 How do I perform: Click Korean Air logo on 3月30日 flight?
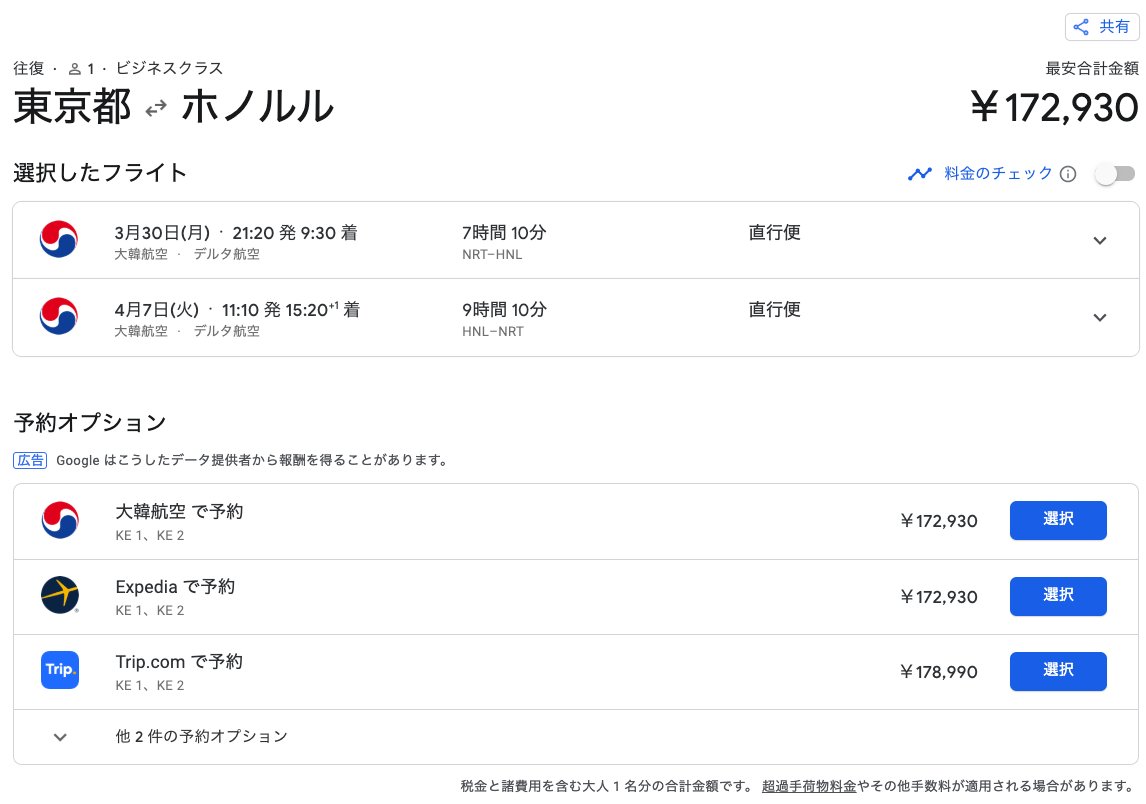coord(58,239)
